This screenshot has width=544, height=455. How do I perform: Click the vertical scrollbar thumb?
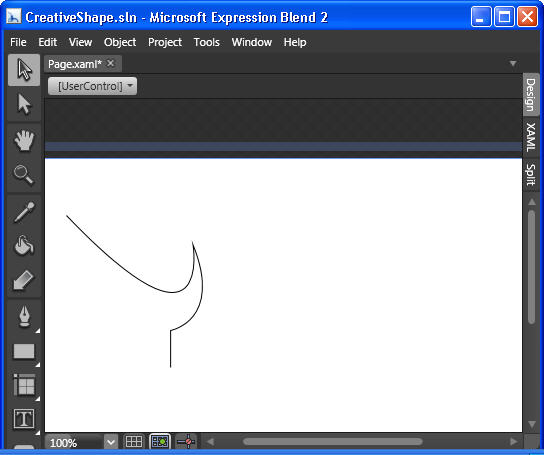click(x=532, y=267)
